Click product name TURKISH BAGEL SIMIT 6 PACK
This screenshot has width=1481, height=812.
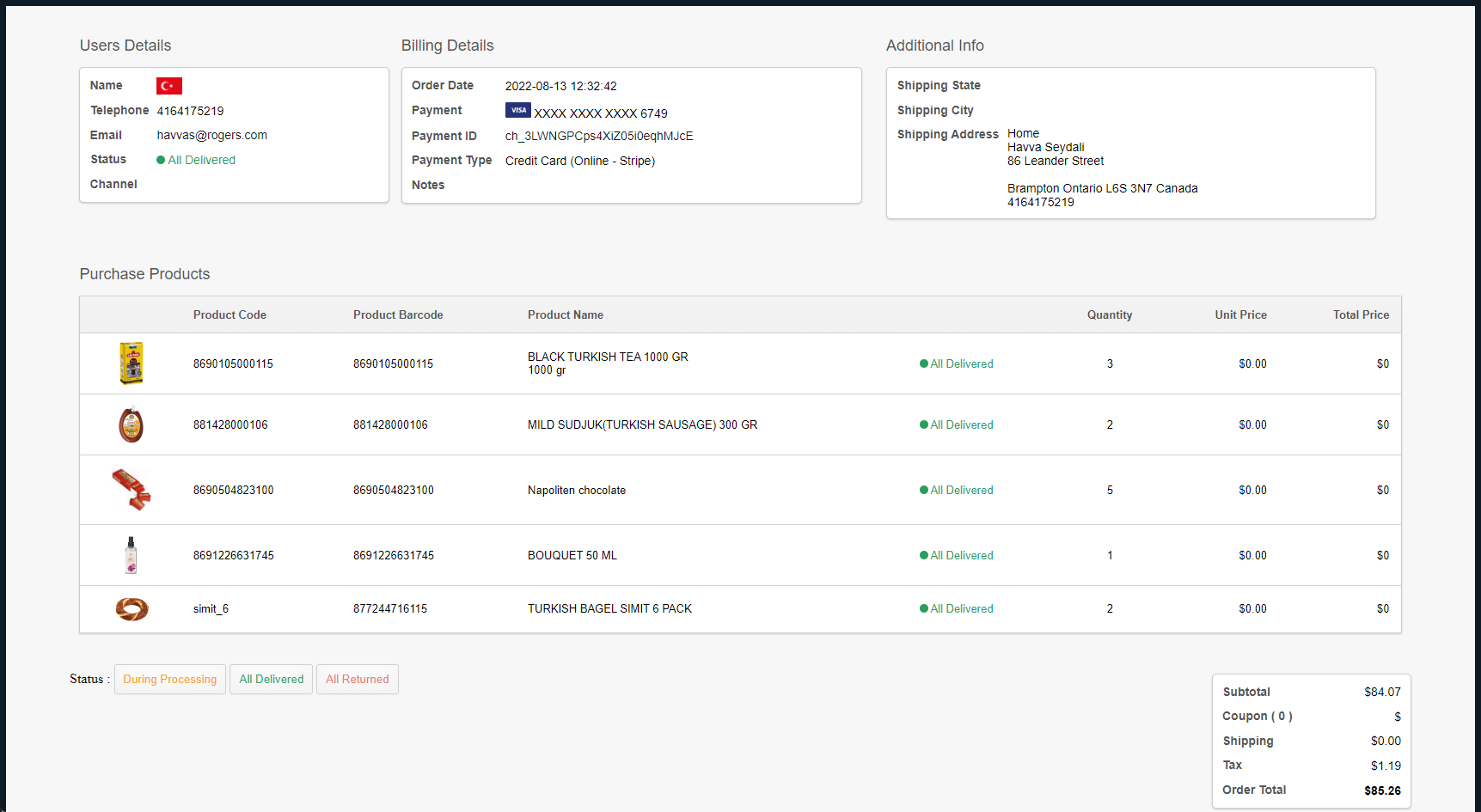[x=609, y=608]
